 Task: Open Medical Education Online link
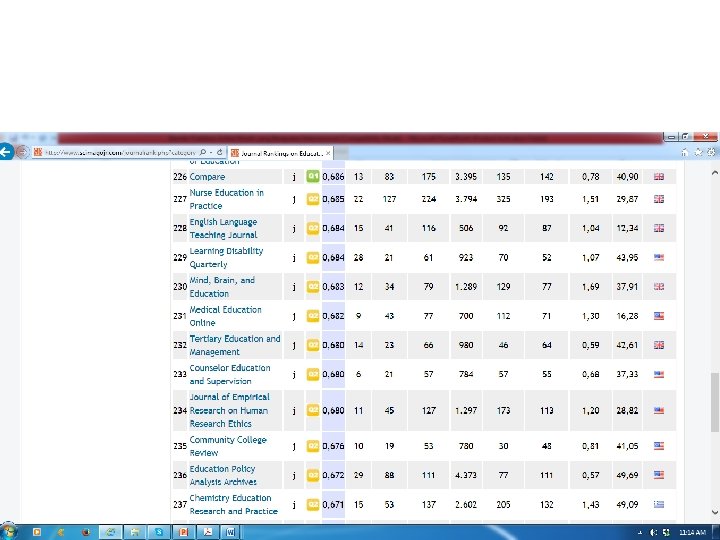[x=225, y=316]
